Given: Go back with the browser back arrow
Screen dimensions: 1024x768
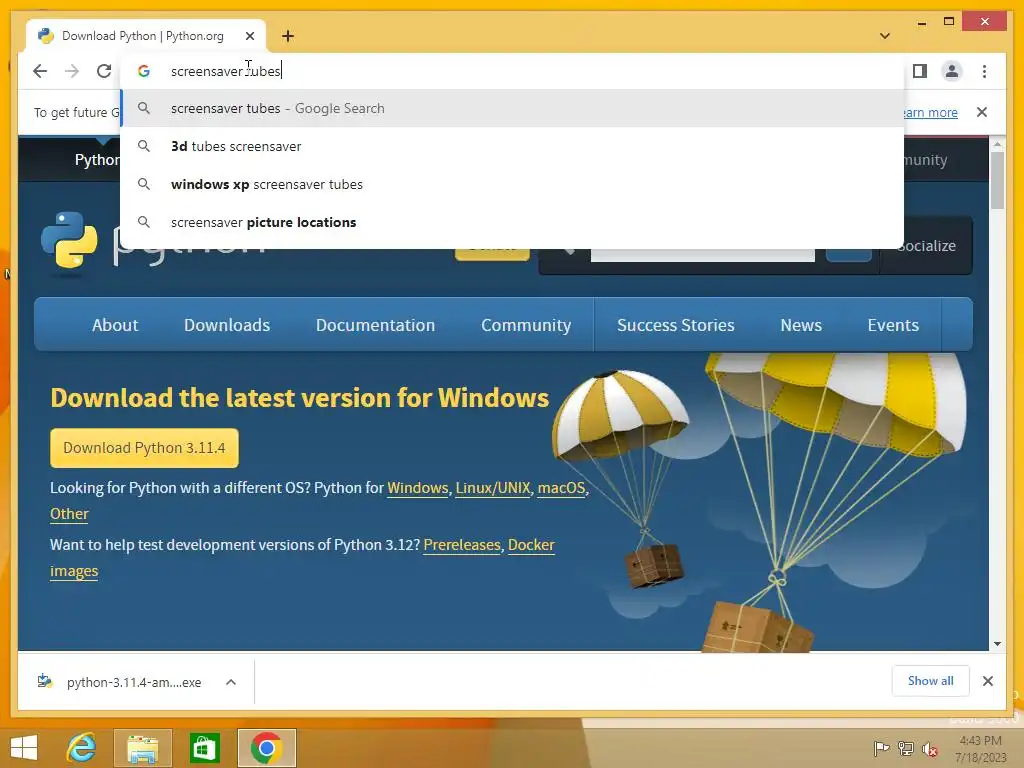Looking at the screenshot, I should pos(40,71).
